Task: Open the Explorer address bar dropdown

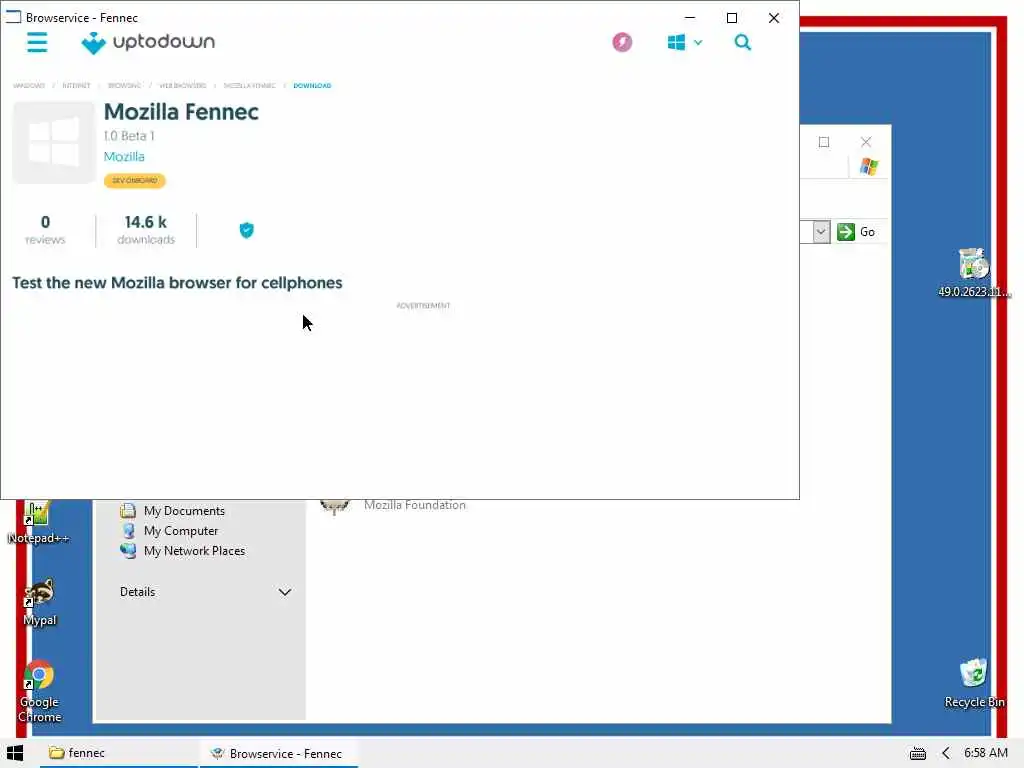Action: [821, 232]
